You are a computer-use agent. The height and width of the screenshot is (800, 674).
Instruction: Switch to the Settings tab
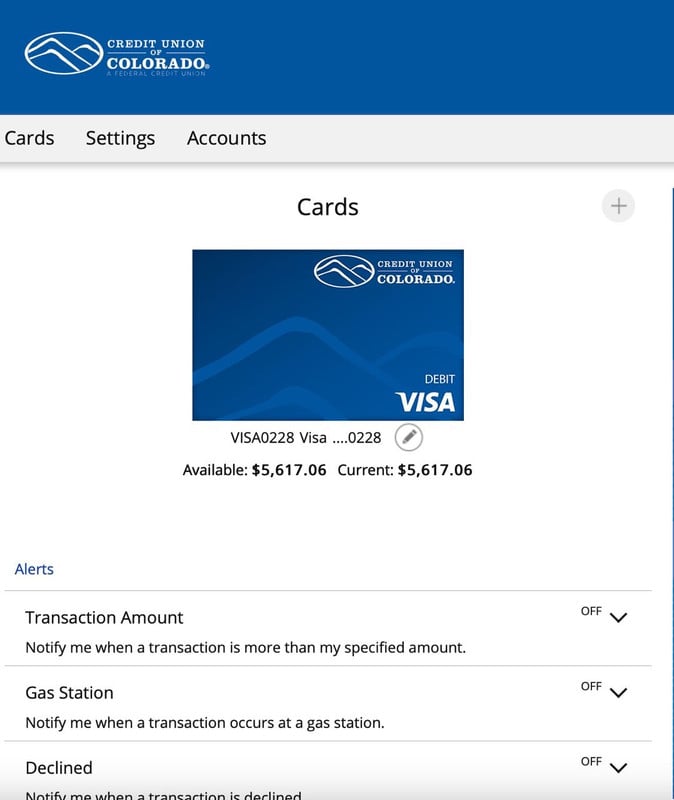click(120, 138)
